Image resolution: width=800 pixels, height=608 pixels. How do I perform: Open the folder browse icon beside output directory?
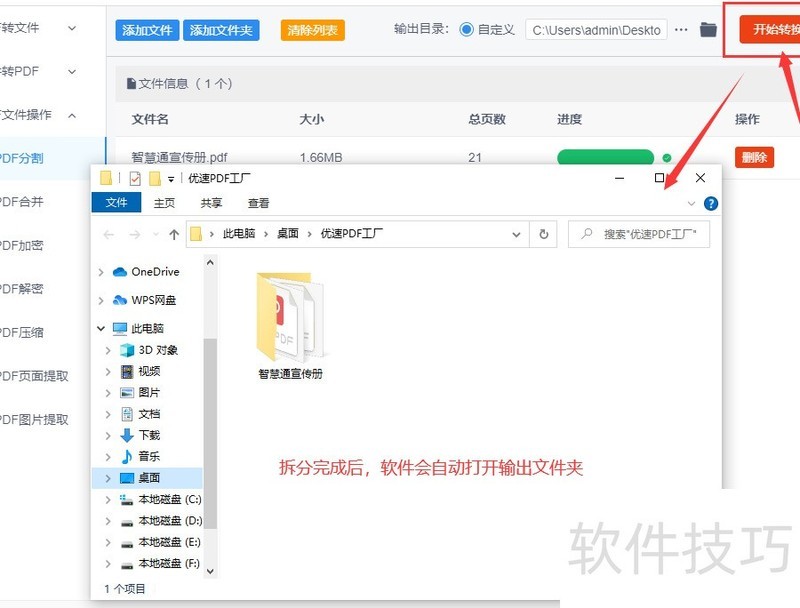pyautogui.click(x=707, y=29)
